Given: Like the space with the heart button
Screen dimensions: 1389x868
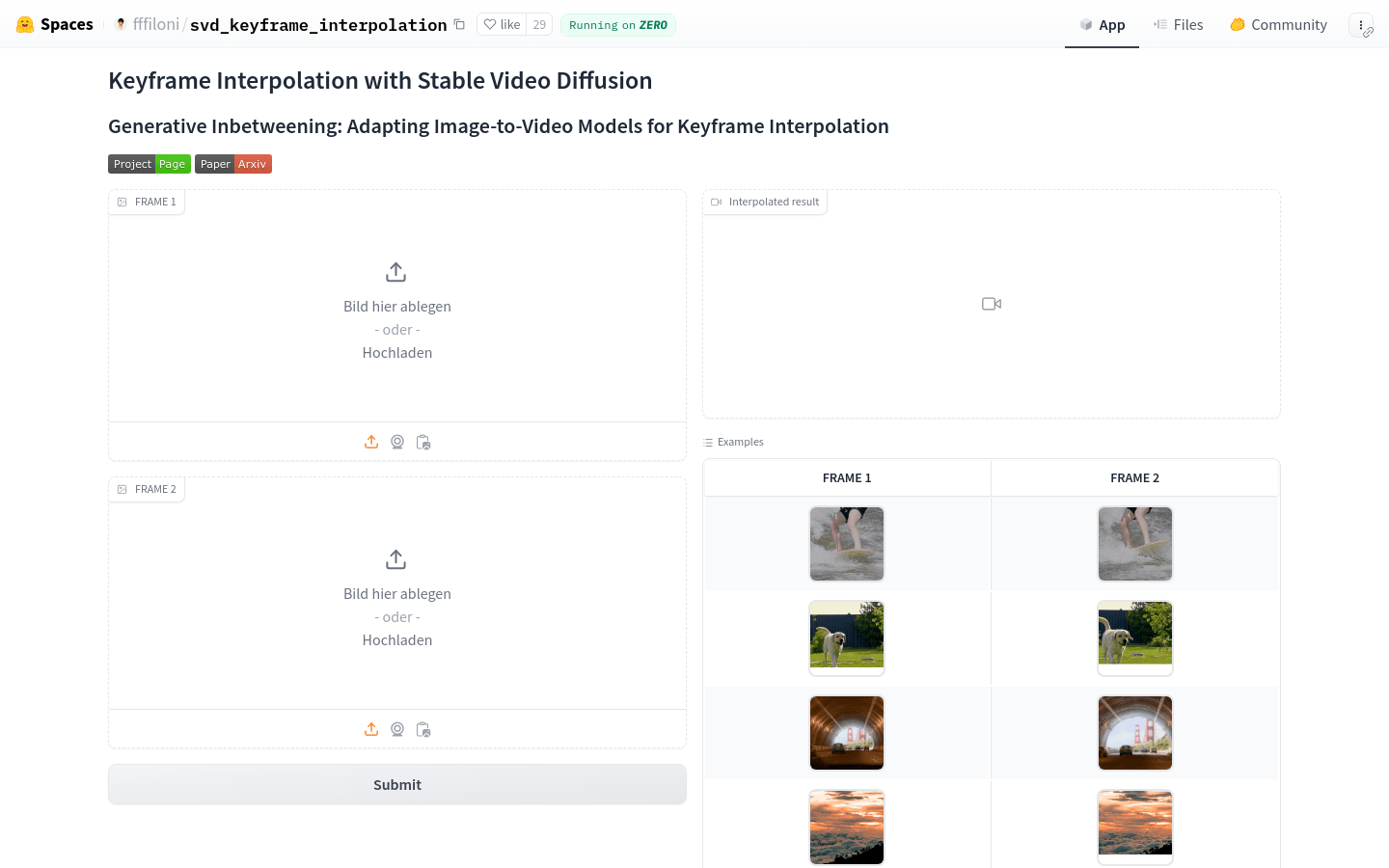Looking at the screenshot, I should (x=502, y=24).
